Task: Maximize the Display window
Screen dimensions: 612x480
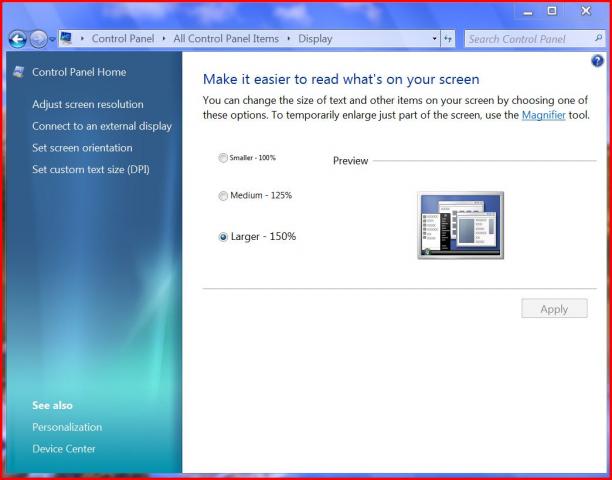Action: [x=552, y=11]
